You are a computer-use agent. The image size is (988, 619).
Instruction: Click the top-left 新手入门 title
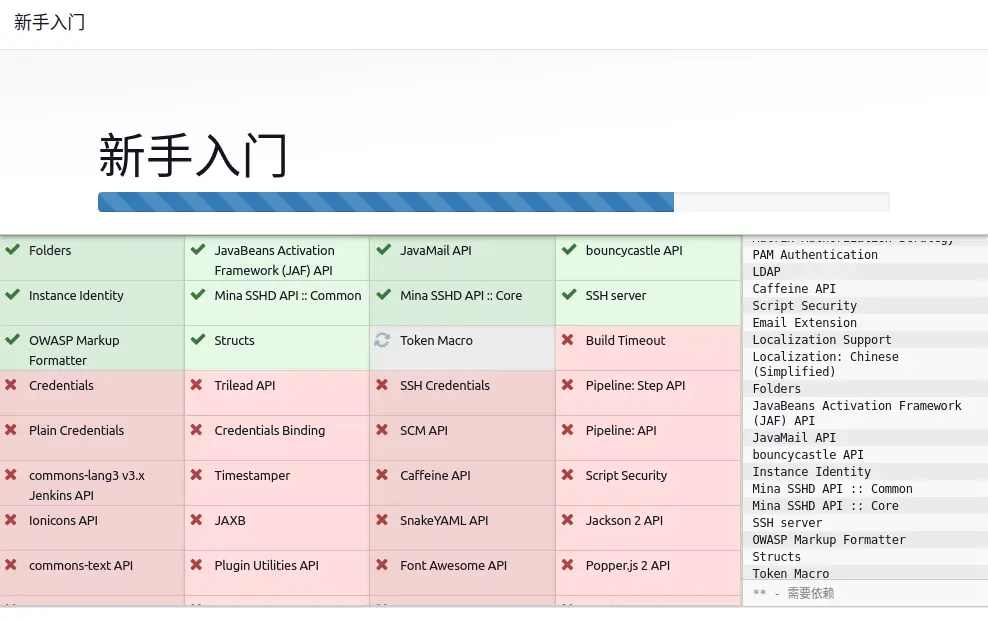[49, 23]
